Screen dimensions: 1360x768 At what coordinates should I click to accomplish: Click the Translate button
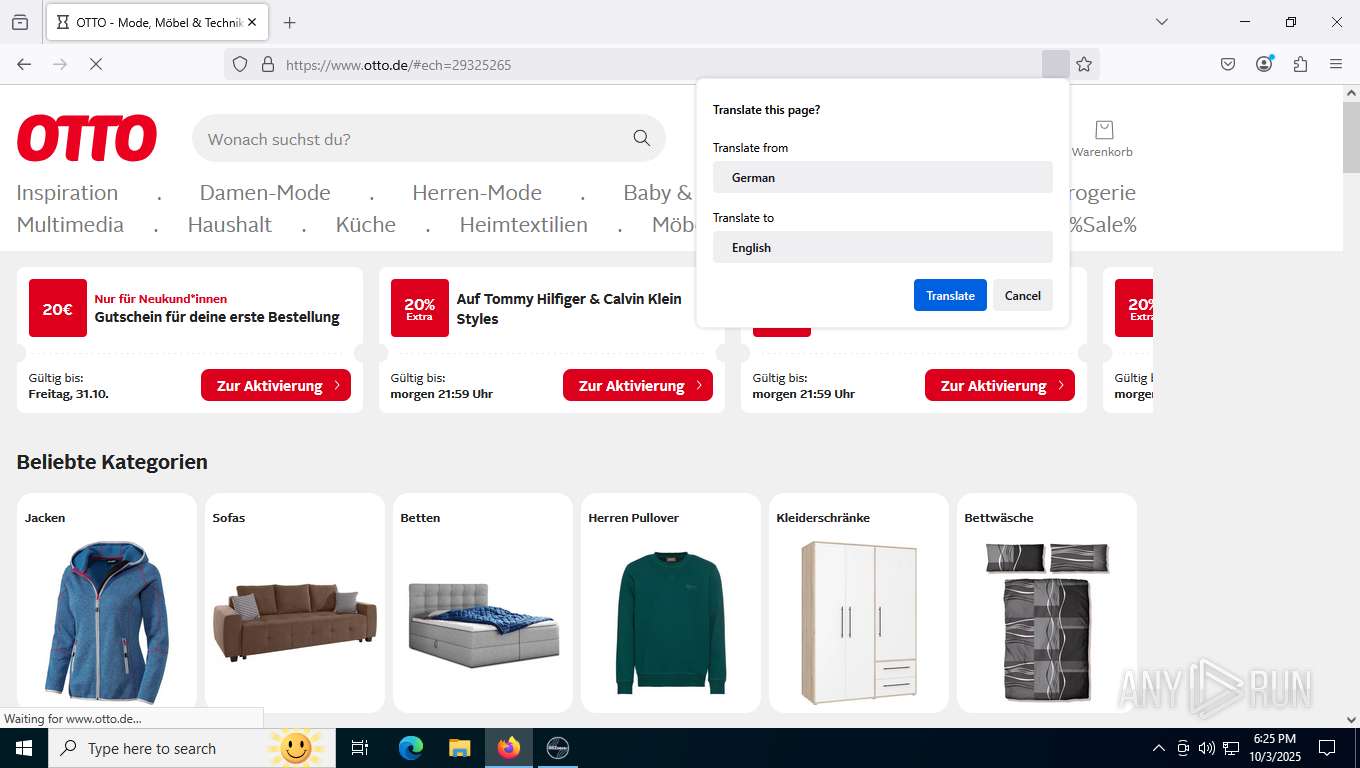tap(950, 295)
